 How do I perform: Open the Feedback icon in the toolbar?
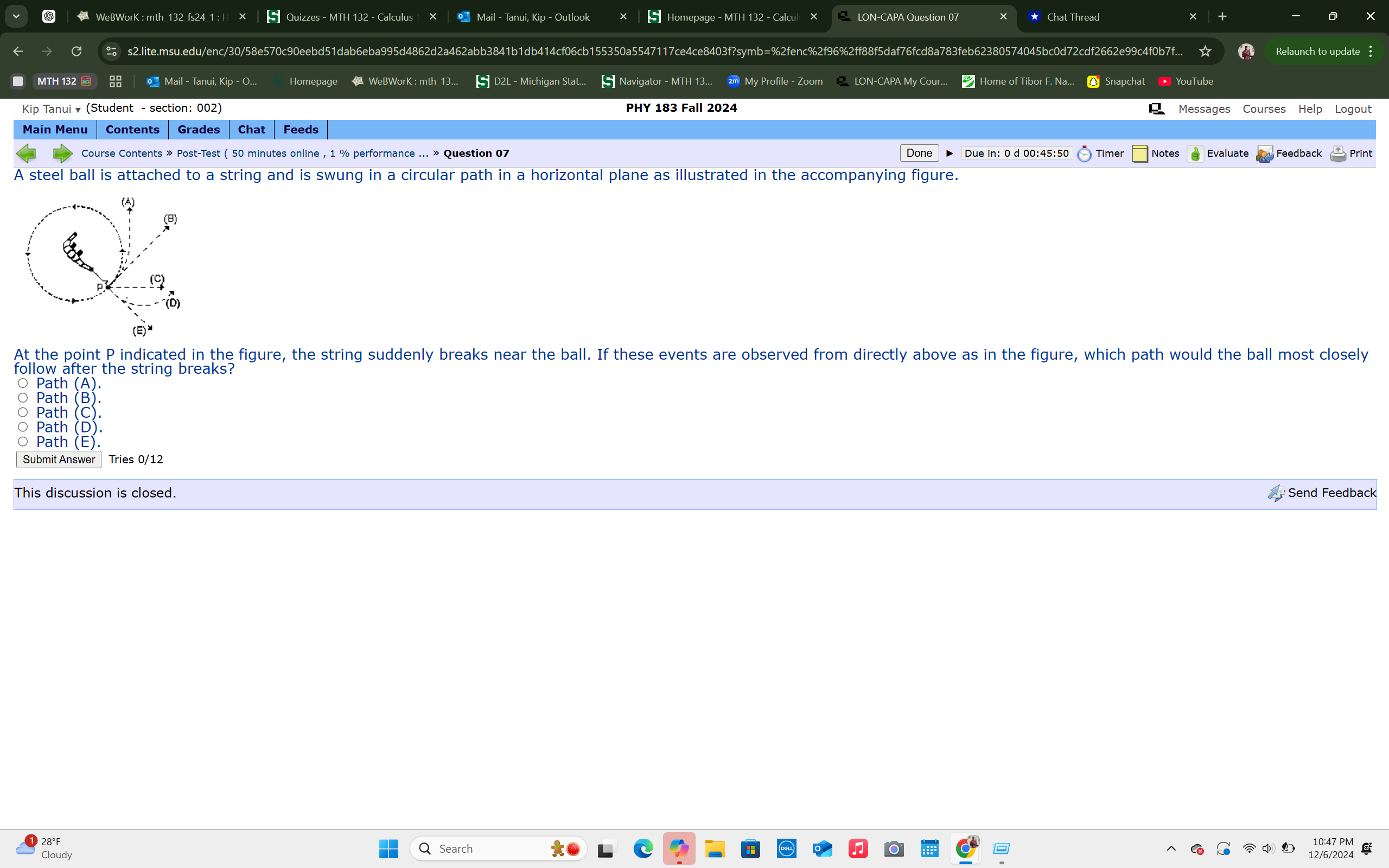click(x=1265, y=154)
